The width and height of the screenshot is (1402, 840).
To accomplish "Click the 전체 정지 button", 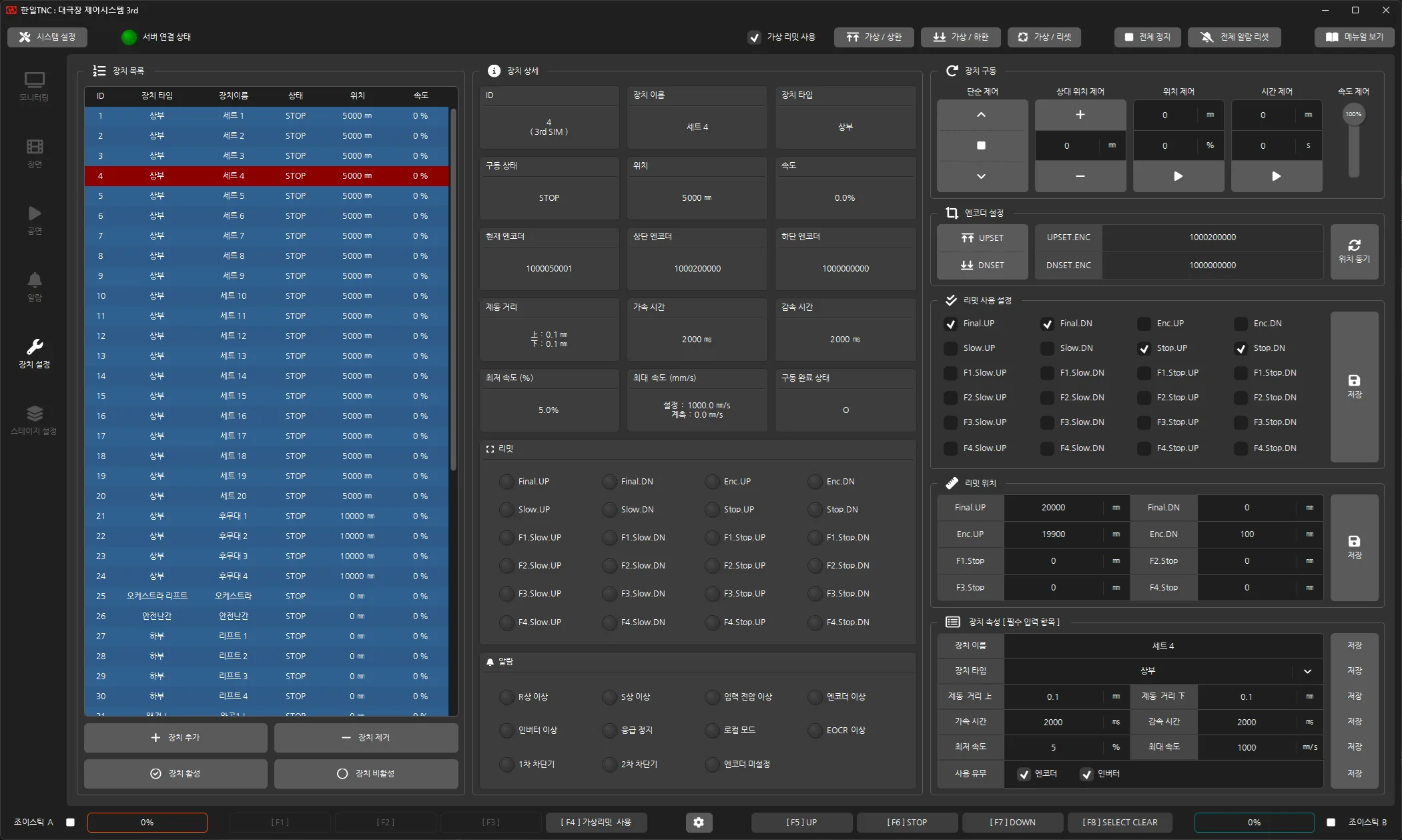I will tap(1147, 37).
